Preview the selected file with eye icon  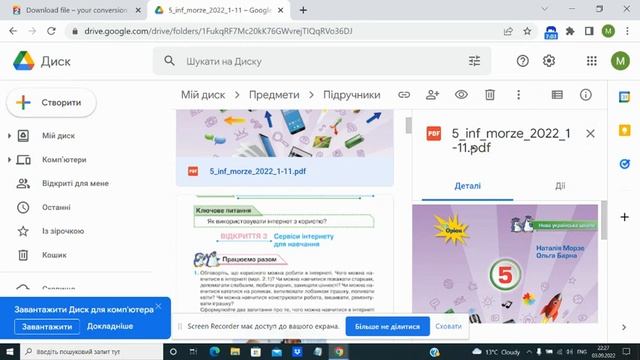[x=461, y=95]
